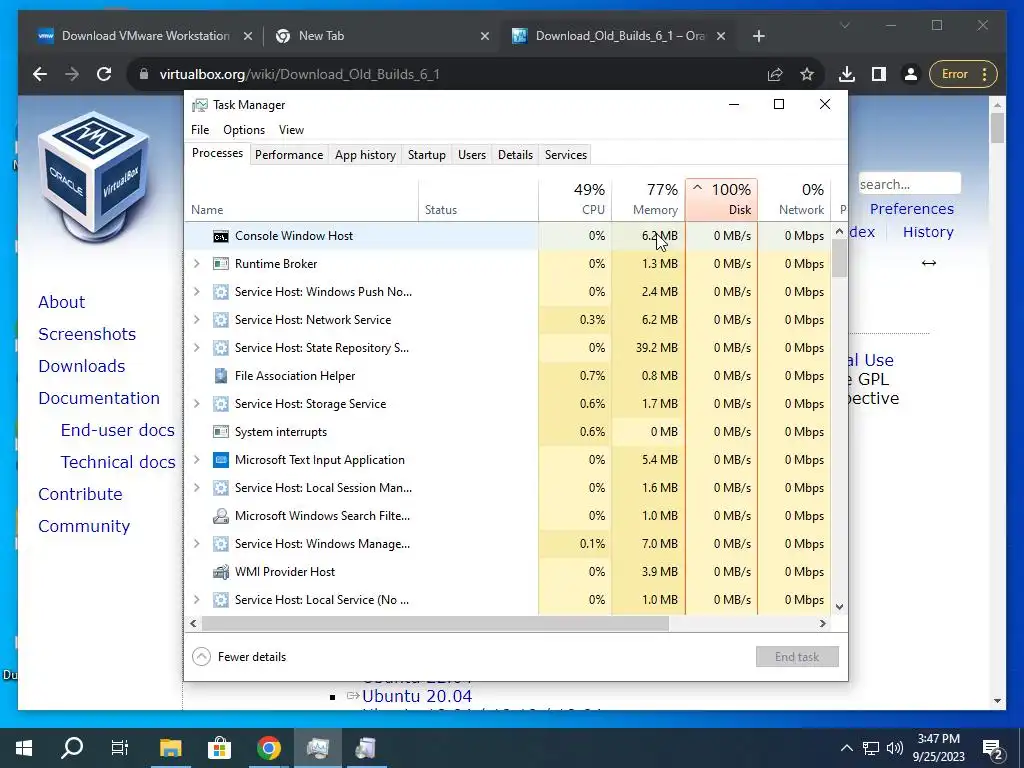Click the Runtime Broker process icon
The width and height of the screenshot is (1024, 768).
221,264
